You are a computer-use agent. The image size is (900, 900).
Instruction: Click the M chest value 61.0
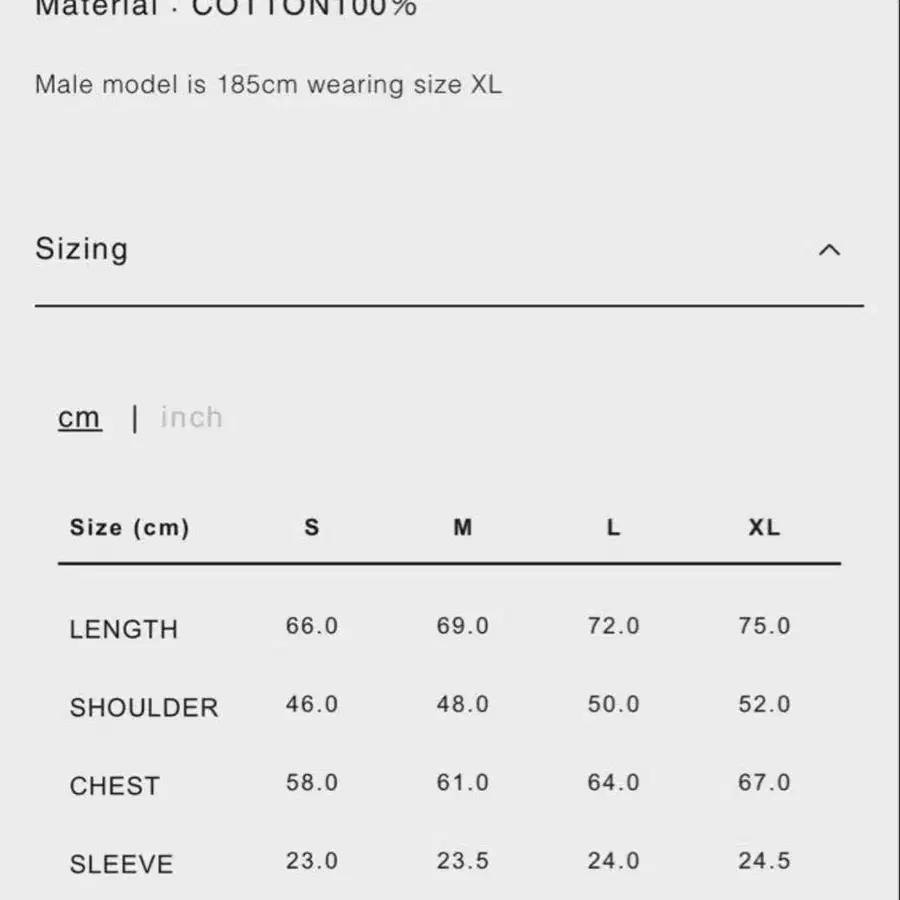463,782
